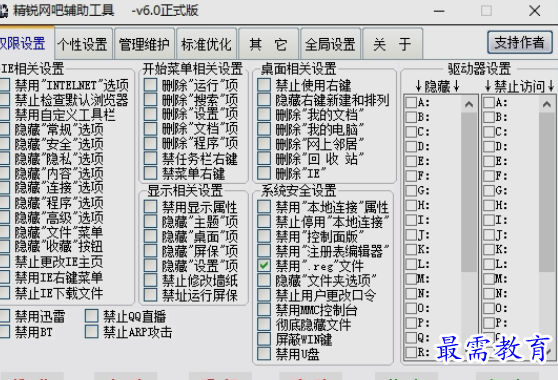Viewport: 558px width, 380px height.
Task: Check 禁用MMC控制台 box
Action: point(264,310)
